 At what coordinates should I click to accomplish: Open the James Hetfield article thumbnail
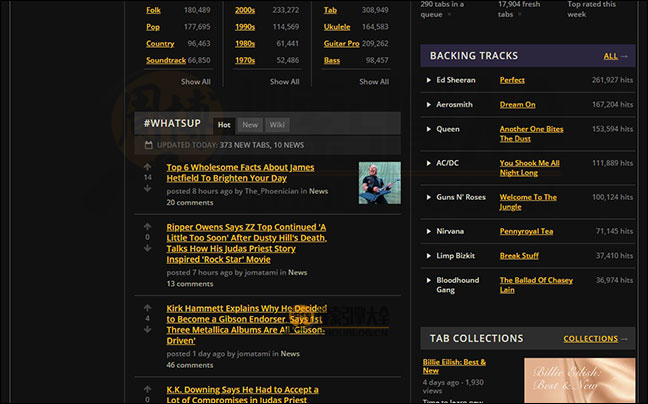point(379,183)
